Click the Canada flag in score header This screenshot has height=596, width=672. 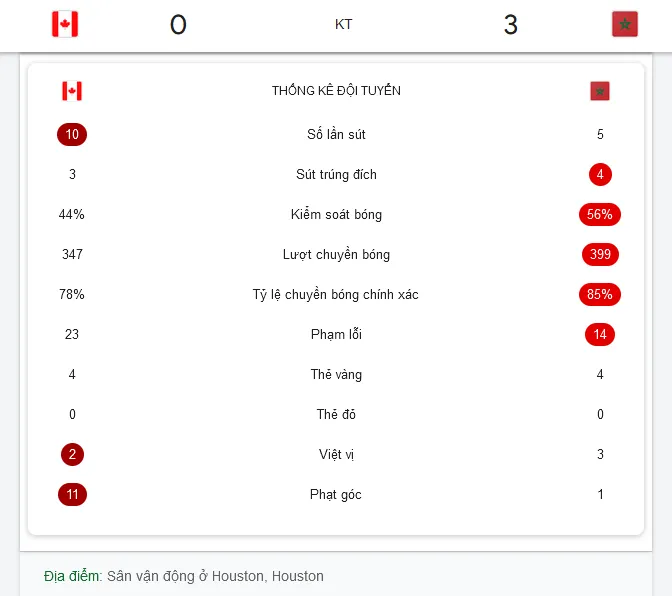(65, 24)
